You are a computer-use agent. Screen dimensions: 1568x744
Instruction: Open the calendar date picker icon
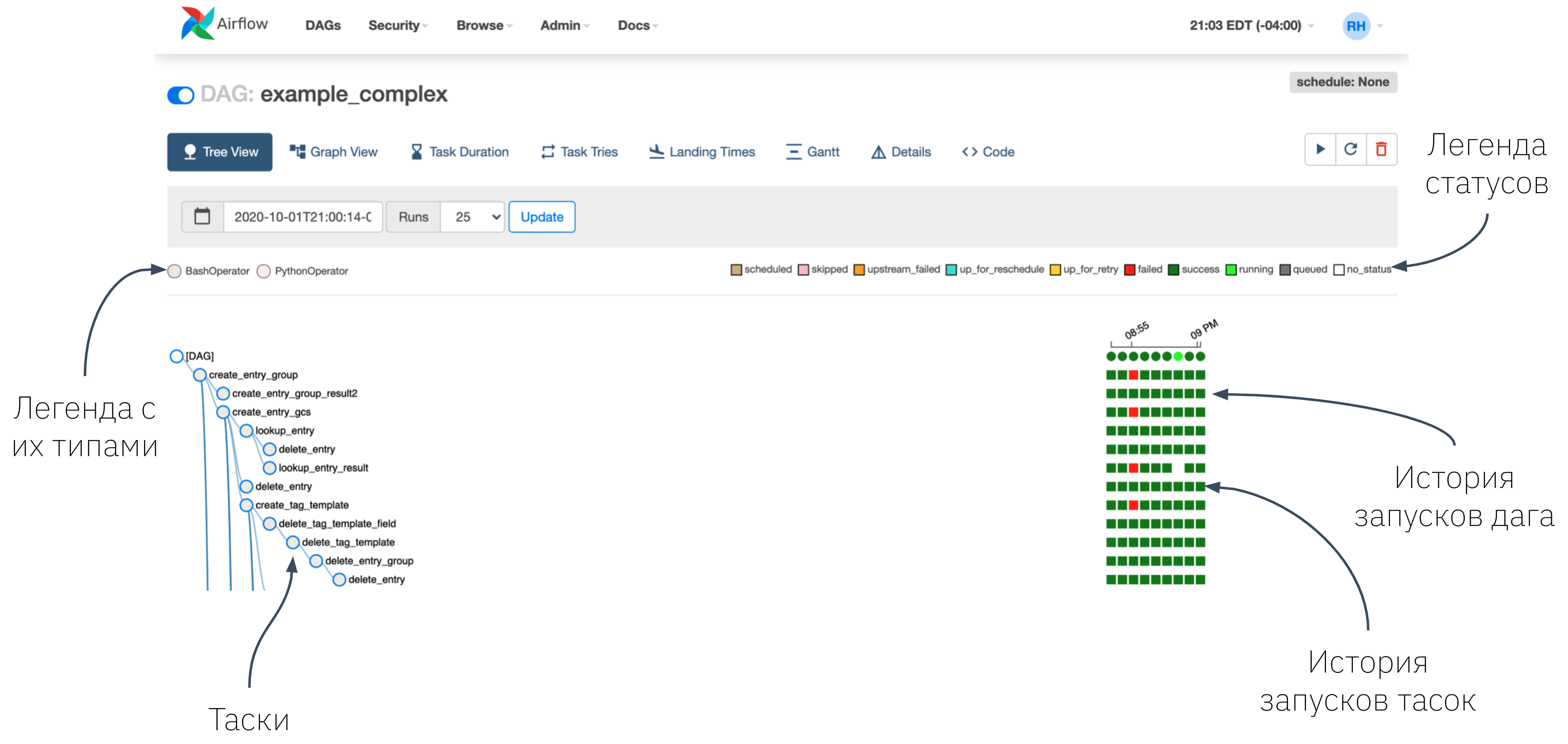[202, 217]
